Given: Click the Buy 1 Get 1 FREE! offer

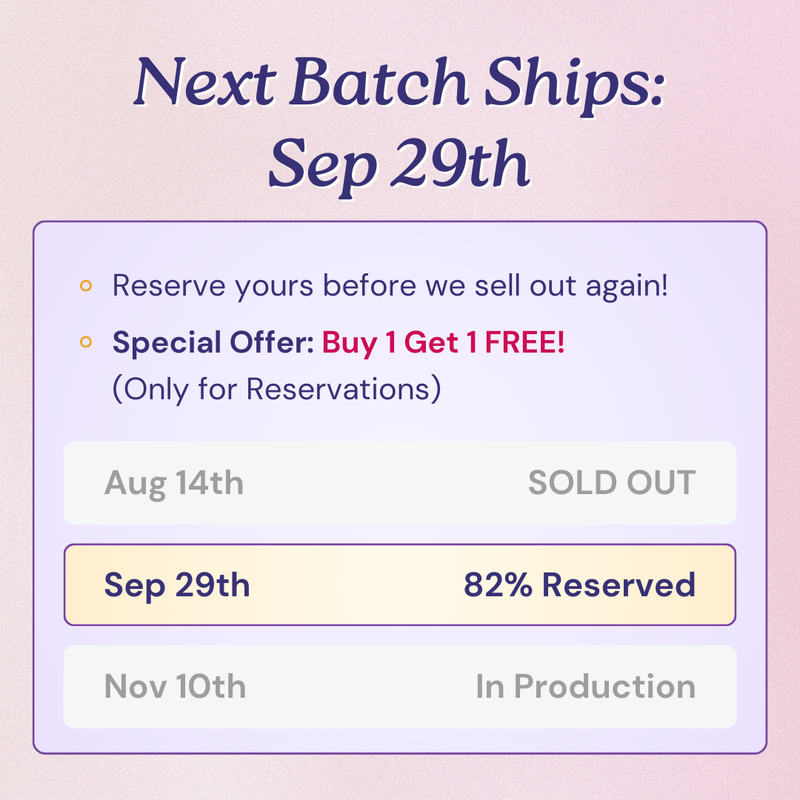Looking at the screenshot, I should tap(443, 342).
